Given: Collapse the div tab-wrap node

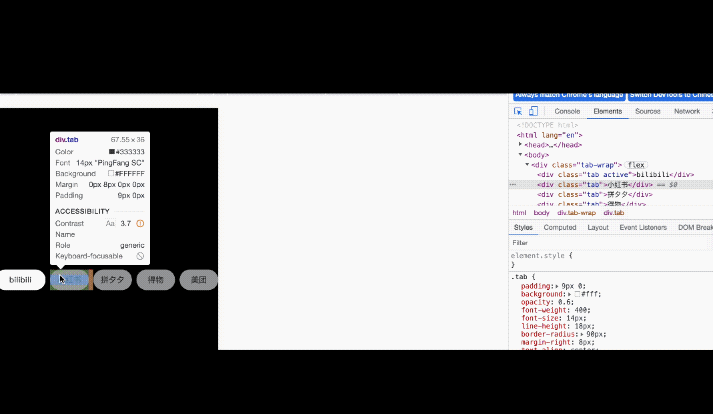Looking at the screenshot, I should 527,165.
